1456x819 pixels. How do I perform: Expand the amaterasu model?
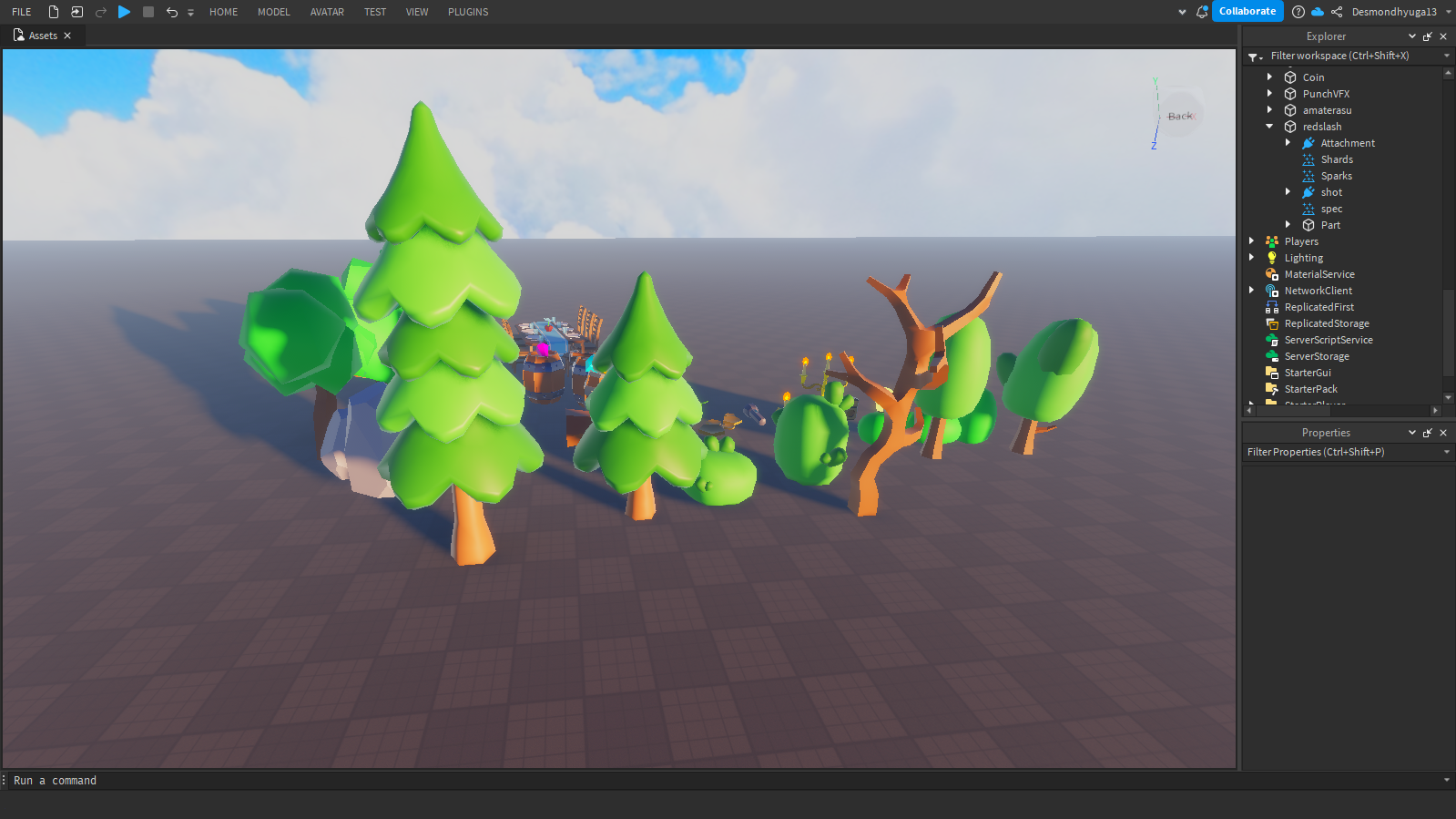(1269, 110)
